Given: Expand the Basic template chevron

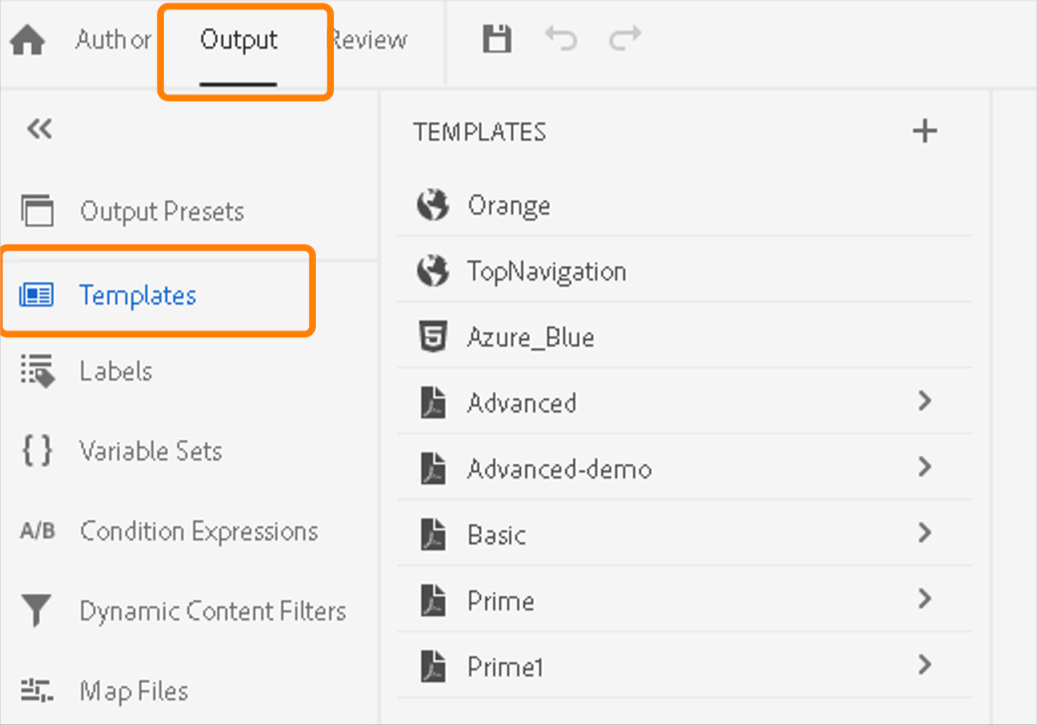Looking at the screenshot, I should (924, 534).
